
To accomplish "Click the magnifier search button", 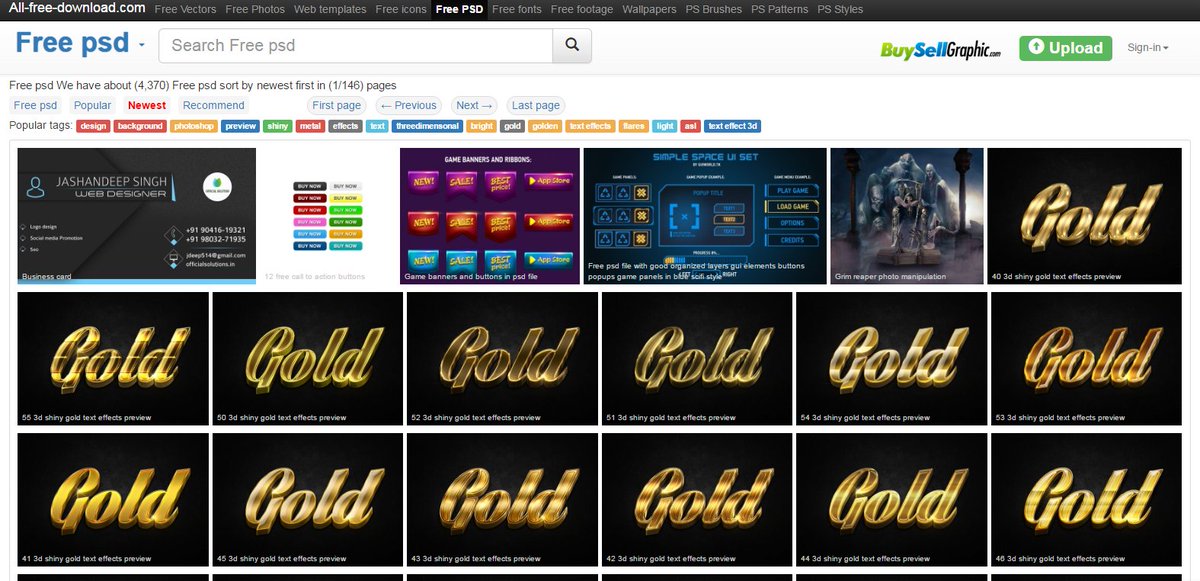I will point(572,45).
